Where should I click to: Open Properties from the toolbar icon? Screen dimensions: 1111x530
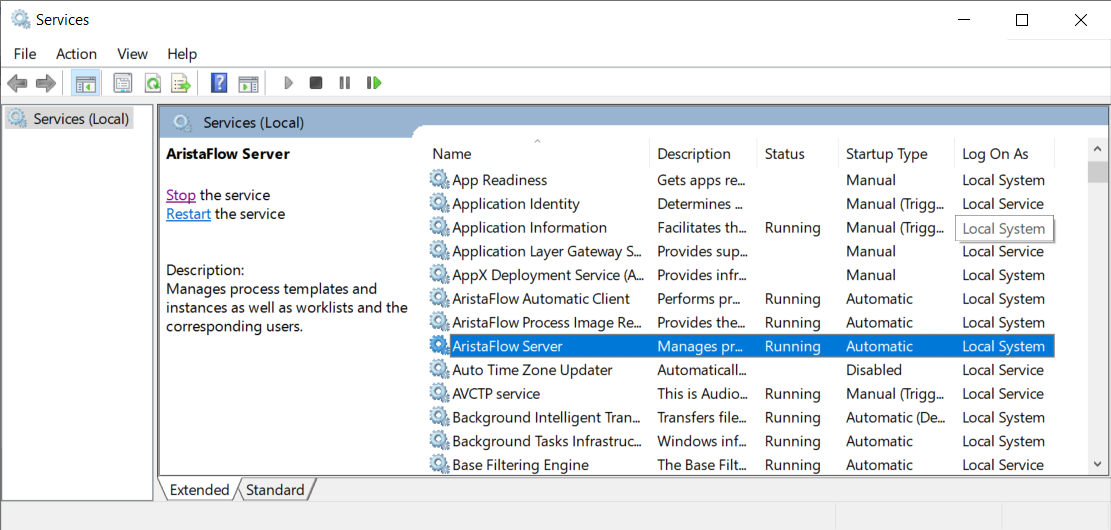tap(123, 83)
